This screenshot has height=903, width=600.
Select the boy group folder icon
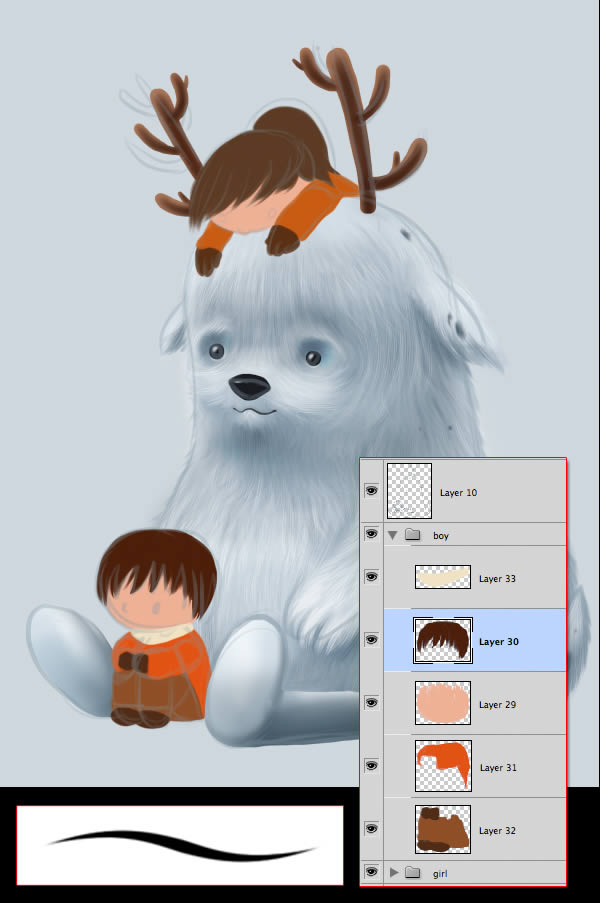[412, 534]
